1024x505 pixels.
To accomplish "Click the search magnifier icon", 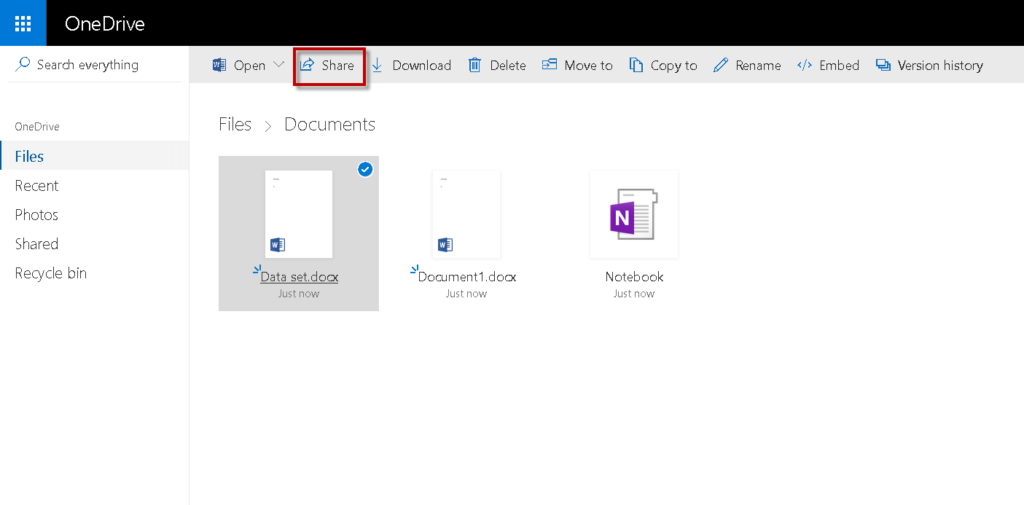I will tap(23, 65).
